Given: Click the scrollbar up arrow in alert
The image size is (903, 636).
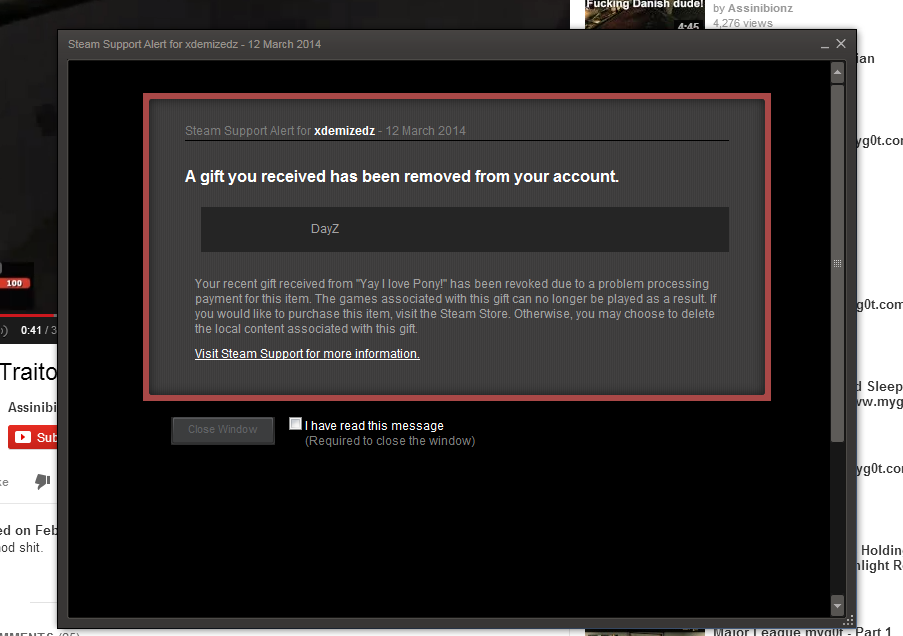Looking at the screenshot, I should [x=837, y=72].
